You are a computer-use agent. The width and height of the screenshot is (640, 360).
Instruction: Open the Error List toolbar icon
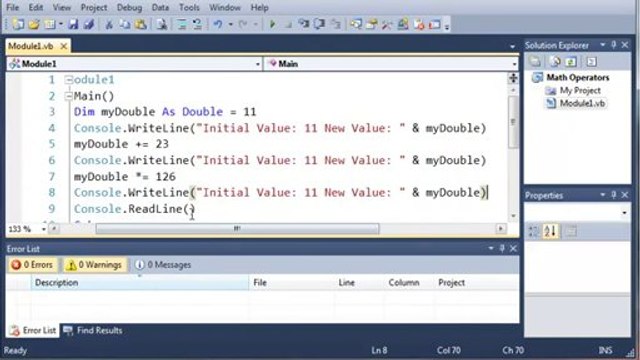tap(419, 24)
